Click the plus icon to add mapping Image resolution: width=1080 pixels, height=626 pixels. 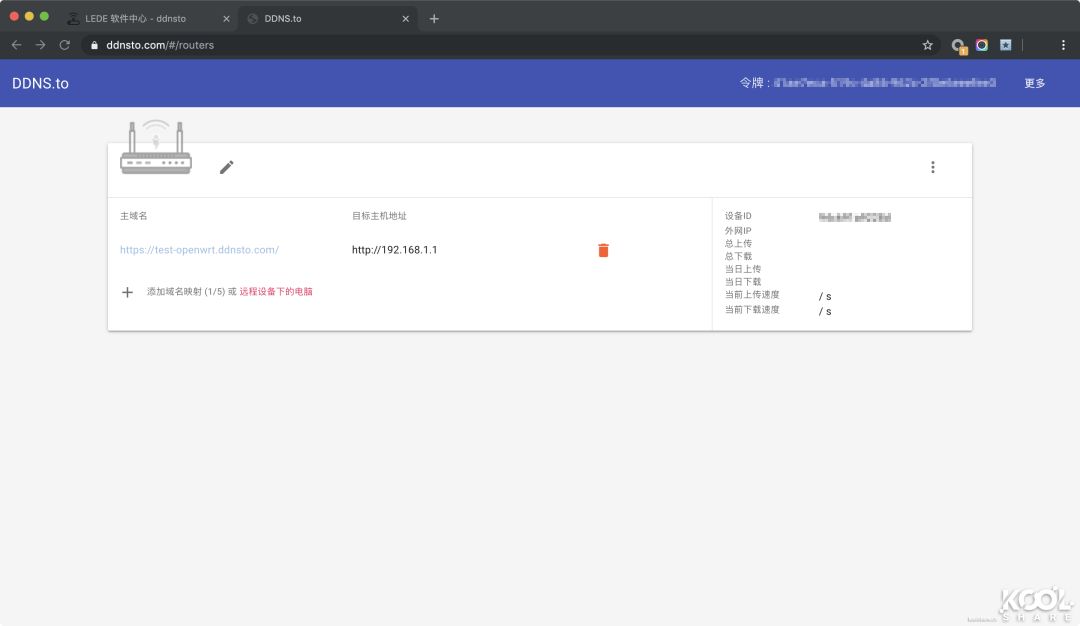coord(127,292)
